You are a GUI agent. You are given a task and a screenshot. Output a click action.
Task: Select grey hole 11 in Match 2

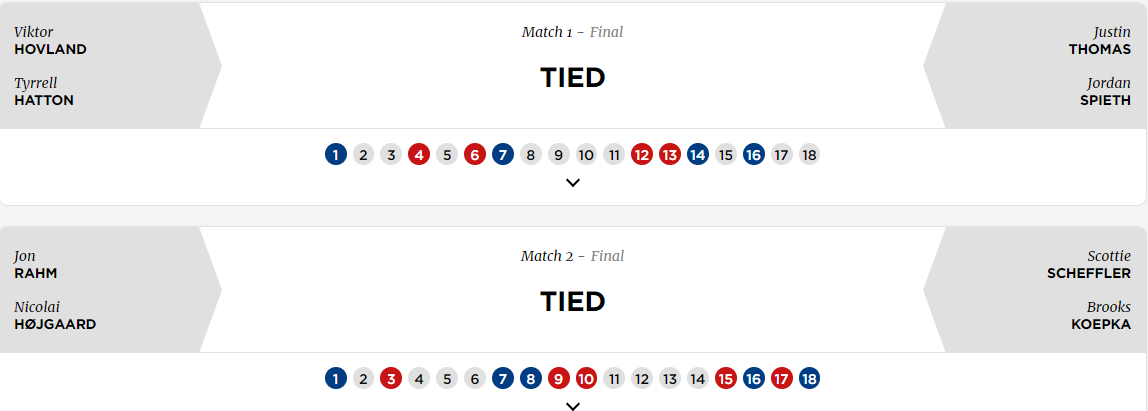tap(614, 379)
